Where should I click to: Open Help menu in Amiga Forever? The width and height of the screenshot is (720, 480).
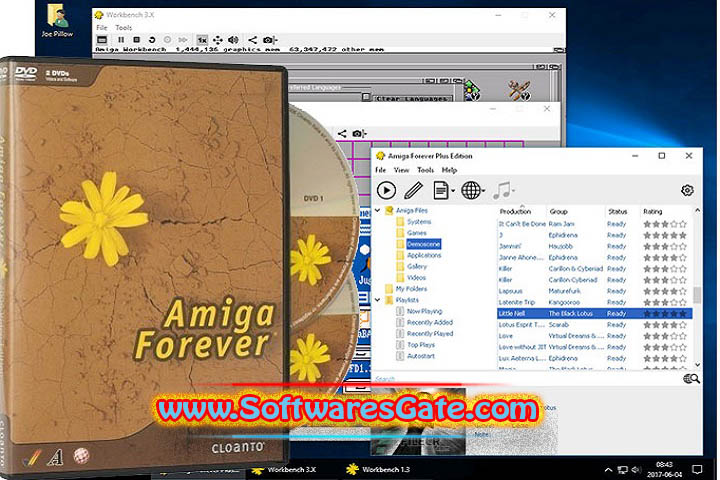tap(450, 170)
